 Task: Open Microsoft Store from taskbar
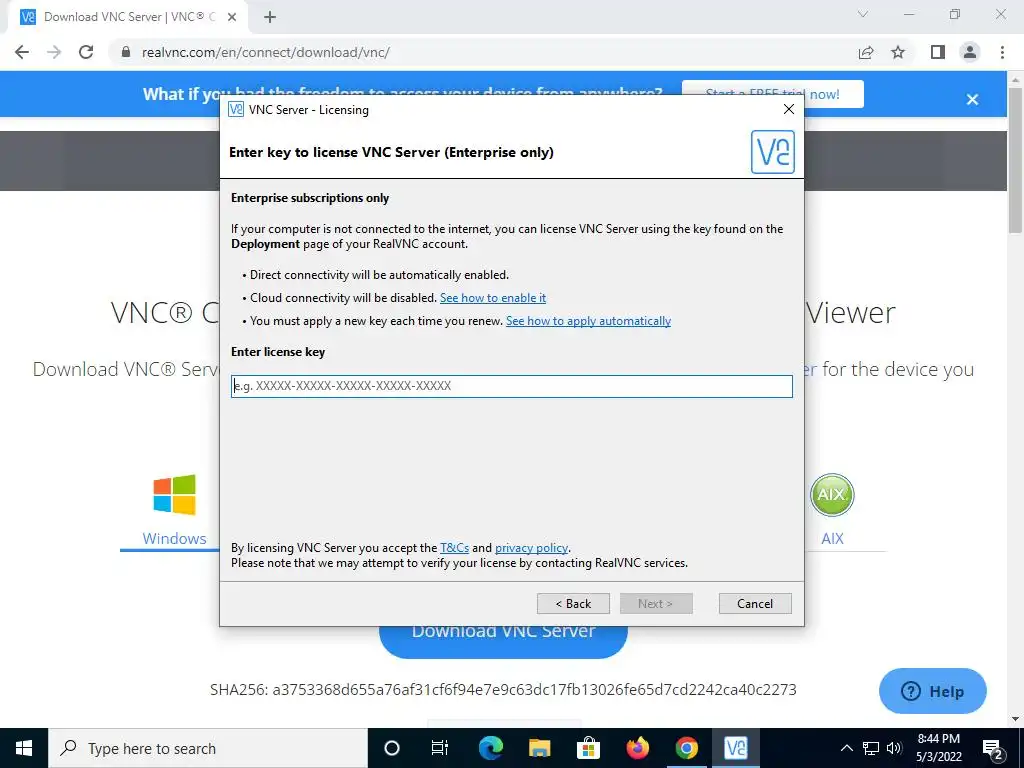click(x=588, y=748)
